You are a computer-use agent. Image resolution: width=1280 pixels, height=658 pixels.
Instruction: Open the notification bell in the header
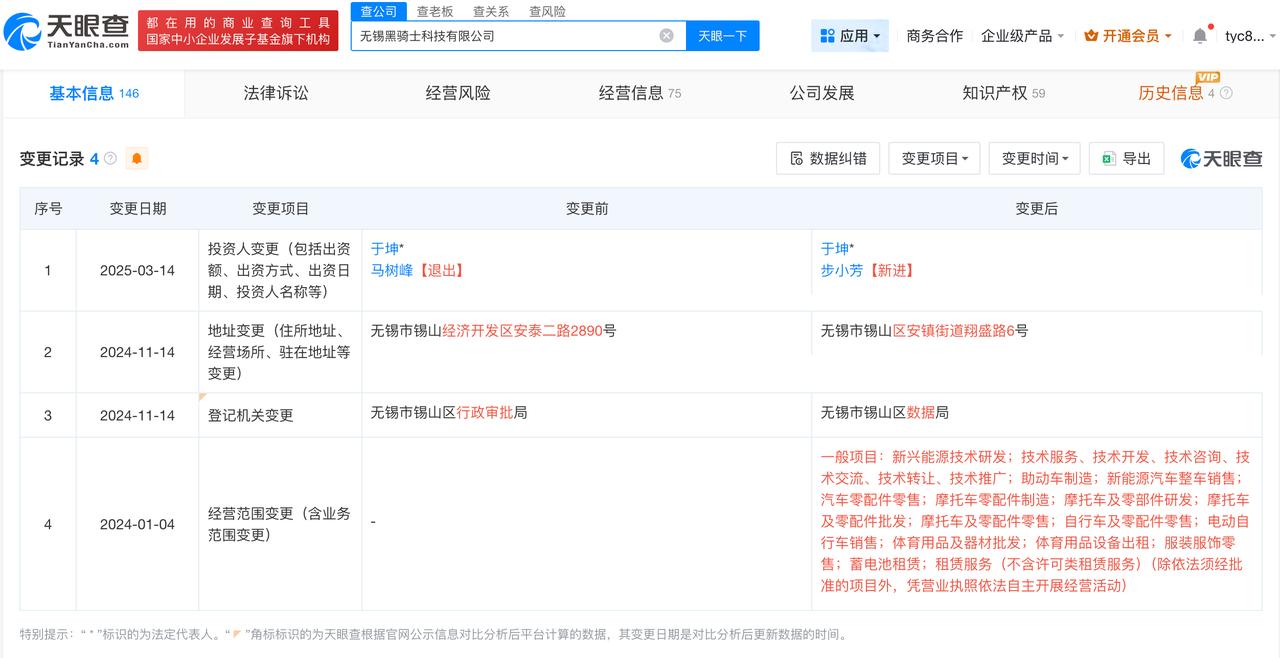[1200, 35]
